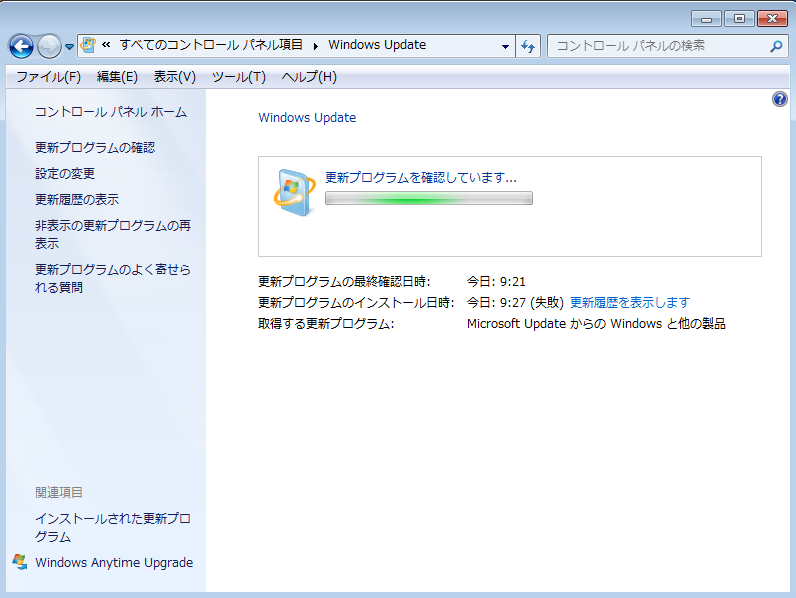Open recent pages dropdown beside nav arrows
Screen dimensions: 796x598
pos(70,47)
